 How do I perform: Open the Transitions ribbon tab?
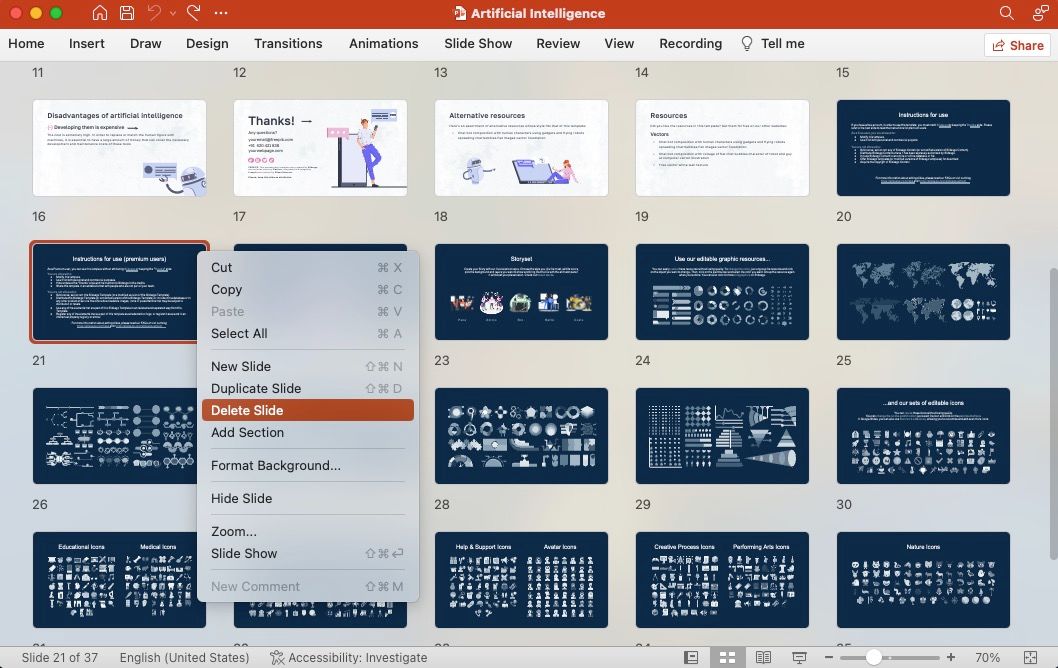click(x=288, y=44)
